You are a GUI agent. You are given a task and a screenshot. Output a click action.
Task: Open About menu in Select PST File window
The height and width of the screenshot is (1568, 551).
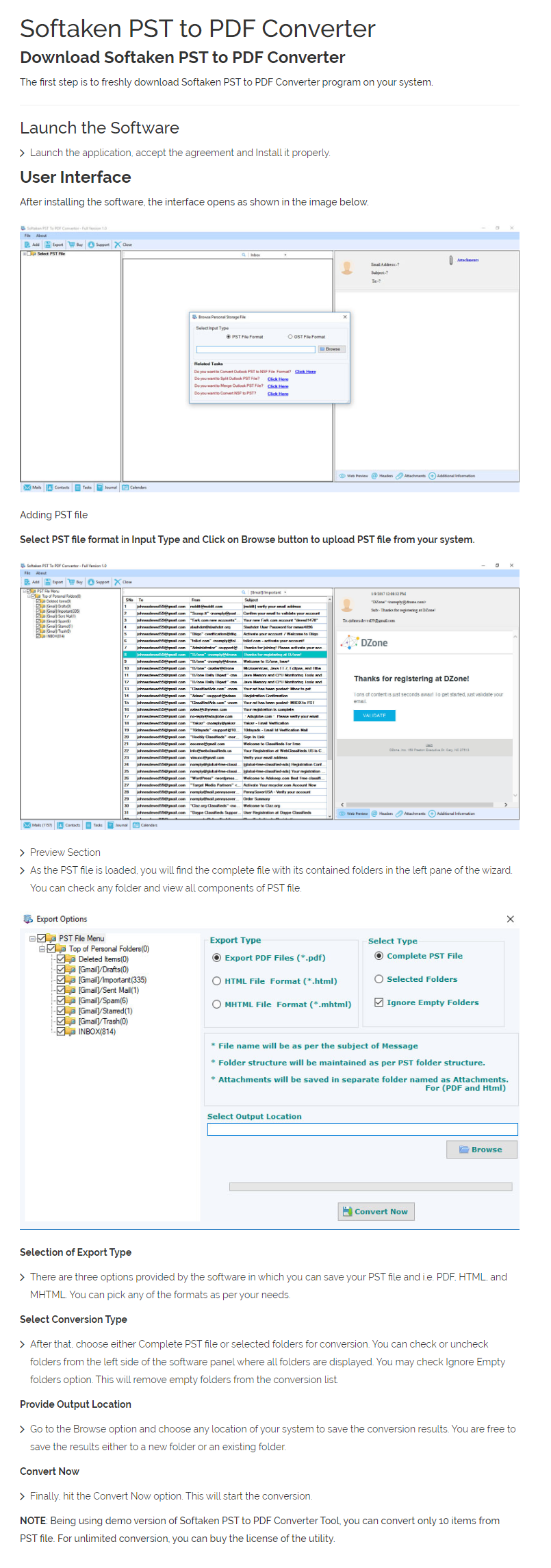coord(41,236)
